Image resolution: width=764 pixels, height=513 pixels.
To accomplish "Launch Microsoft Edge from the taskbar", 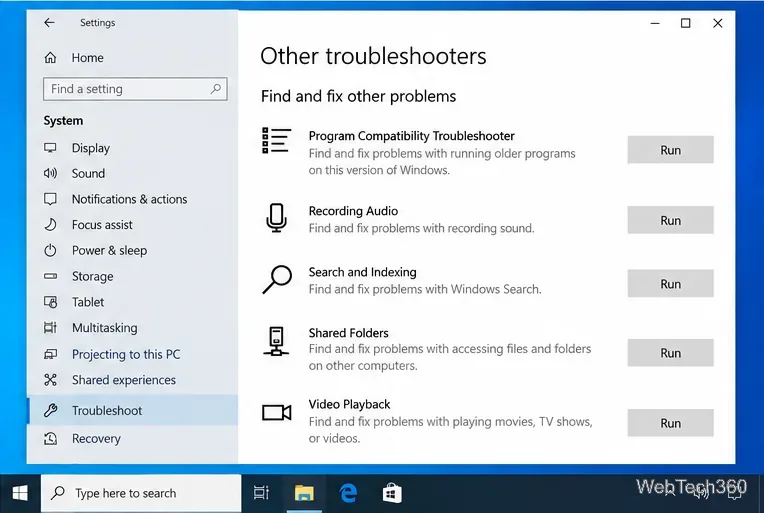I will (x=348, y=493).
